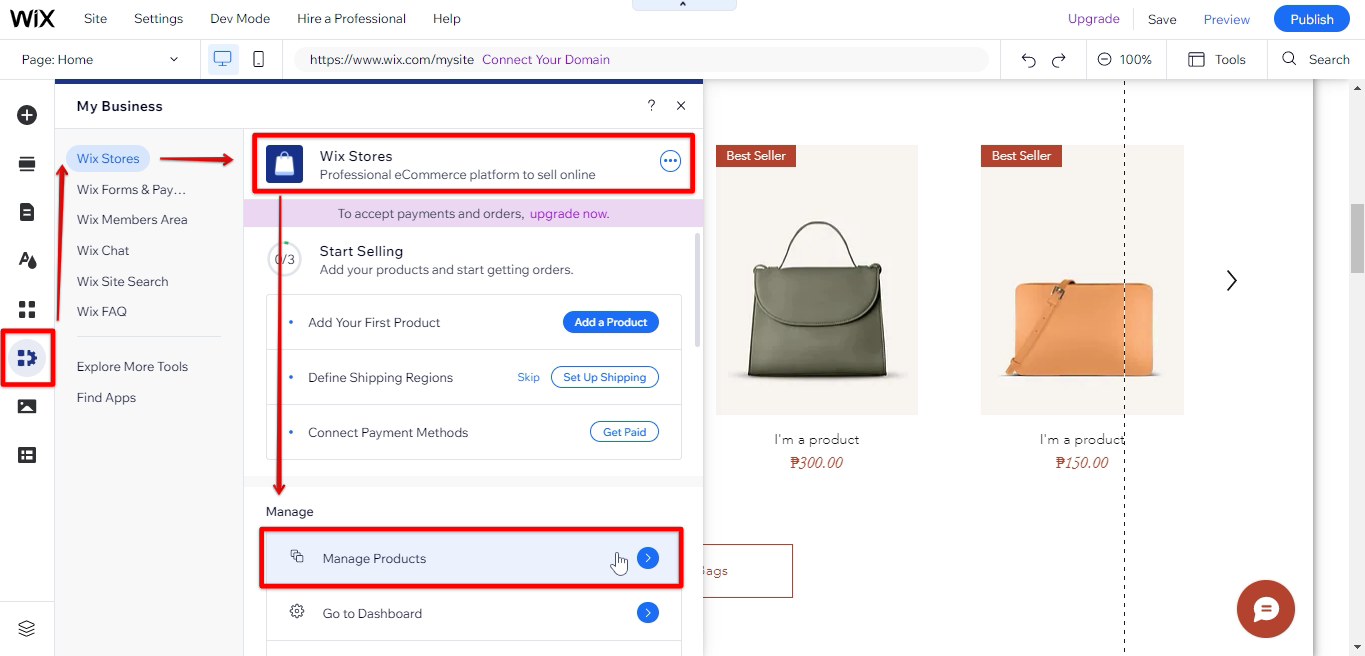Open the Site Design panel
1365x656 pixels.
click(x=27, y=259)
